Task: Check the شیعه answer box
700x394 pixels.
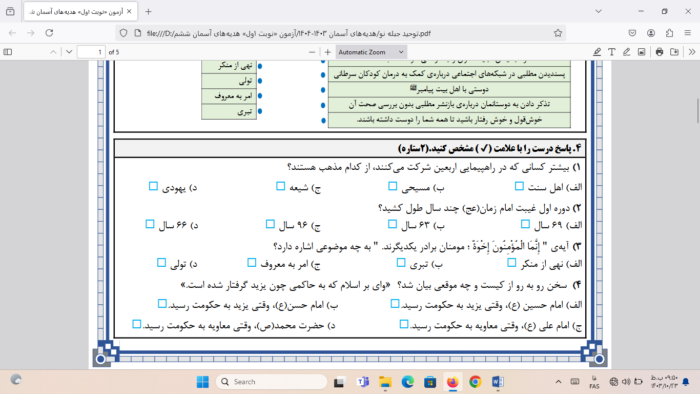Action: coord(280,186)
